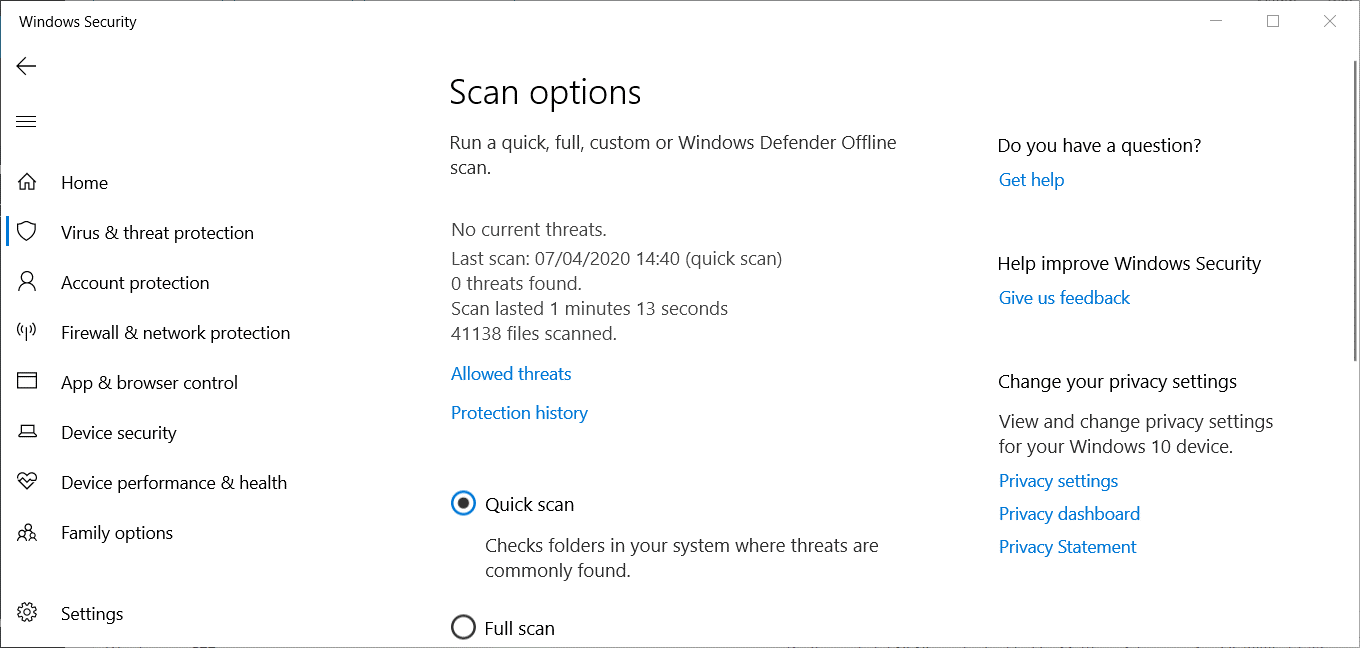1360x648 pixels.
Task: Click the Quick scan label text
Action: [529, 504]
